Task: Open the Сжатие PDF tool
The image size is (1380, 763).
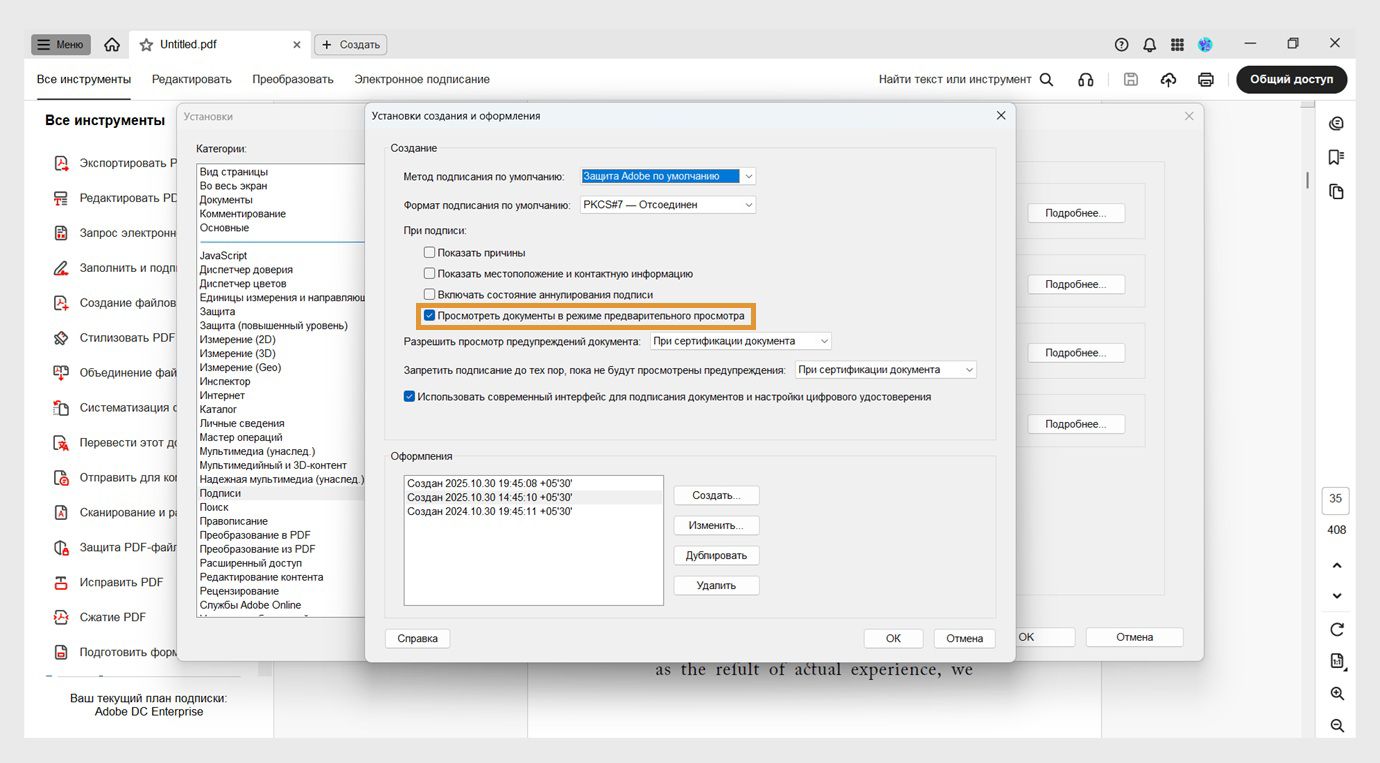Action: 113,617
